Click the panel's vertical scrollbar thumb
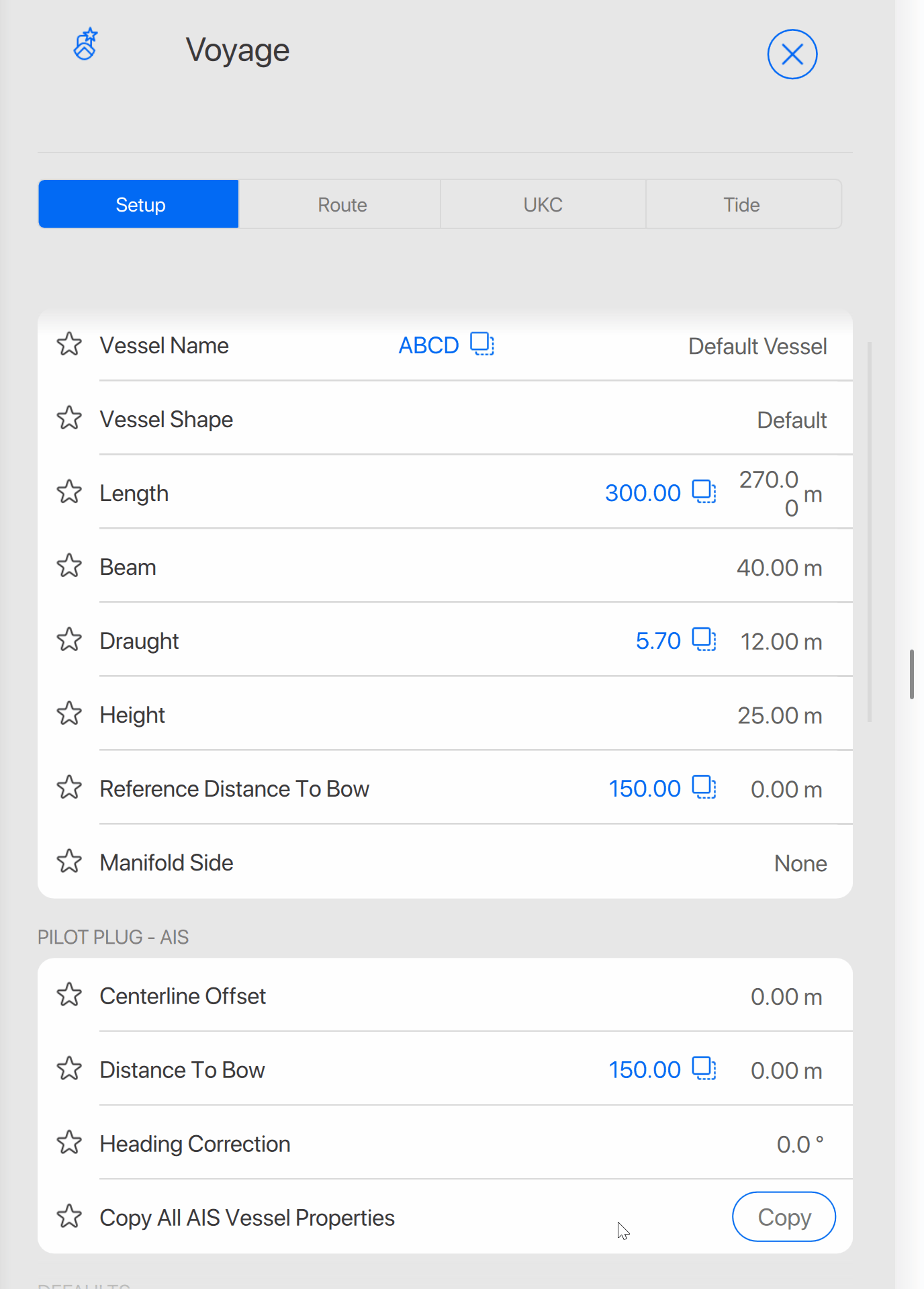The width and height of the screenshot is (924, 1289). (911, 674)
